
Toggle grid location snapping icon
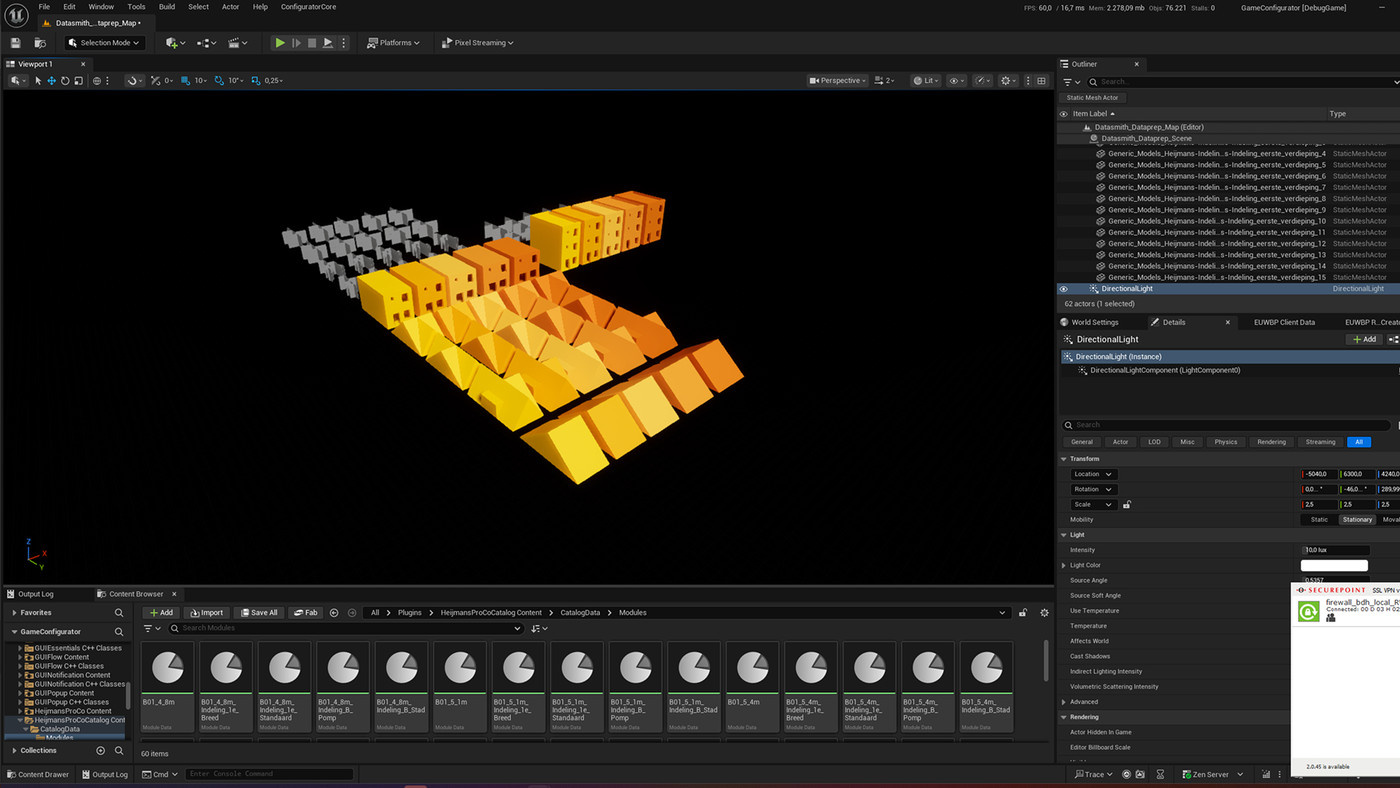186,81
